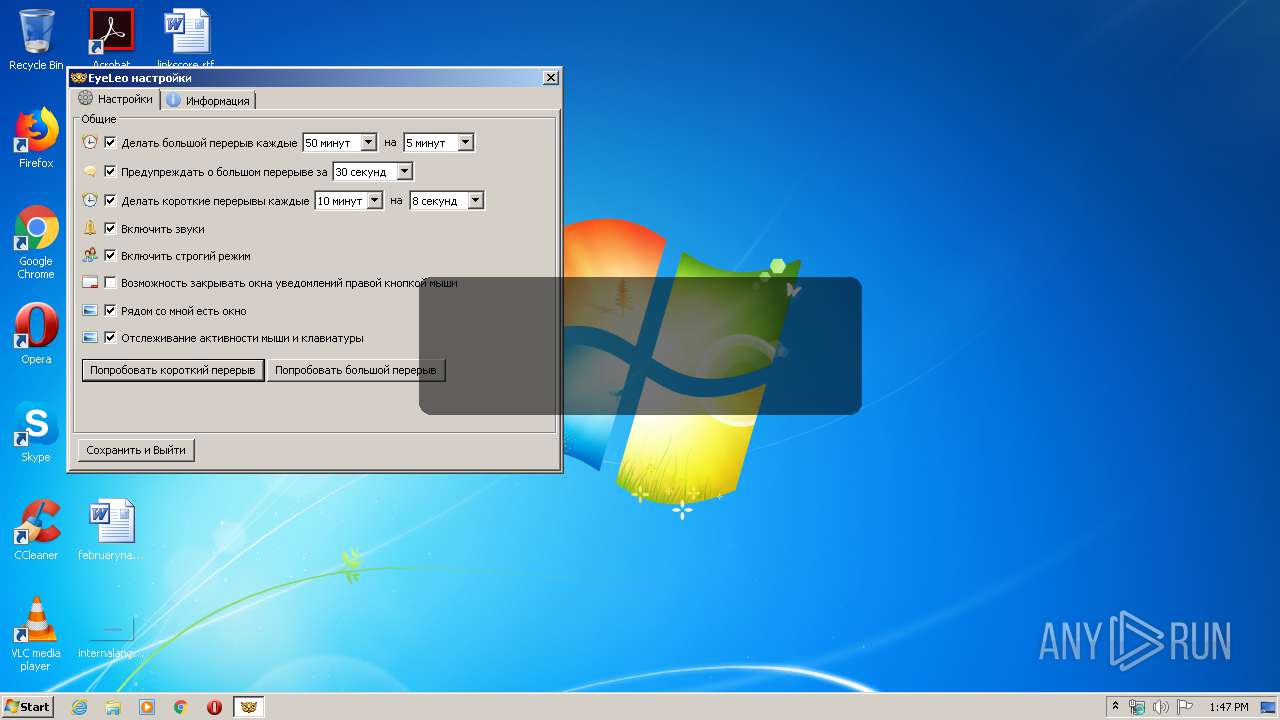Image resolution: width=1280 pixels, height=720 pixels.
Task: Open Opera from the taskbar
Action: coord(215,707)
